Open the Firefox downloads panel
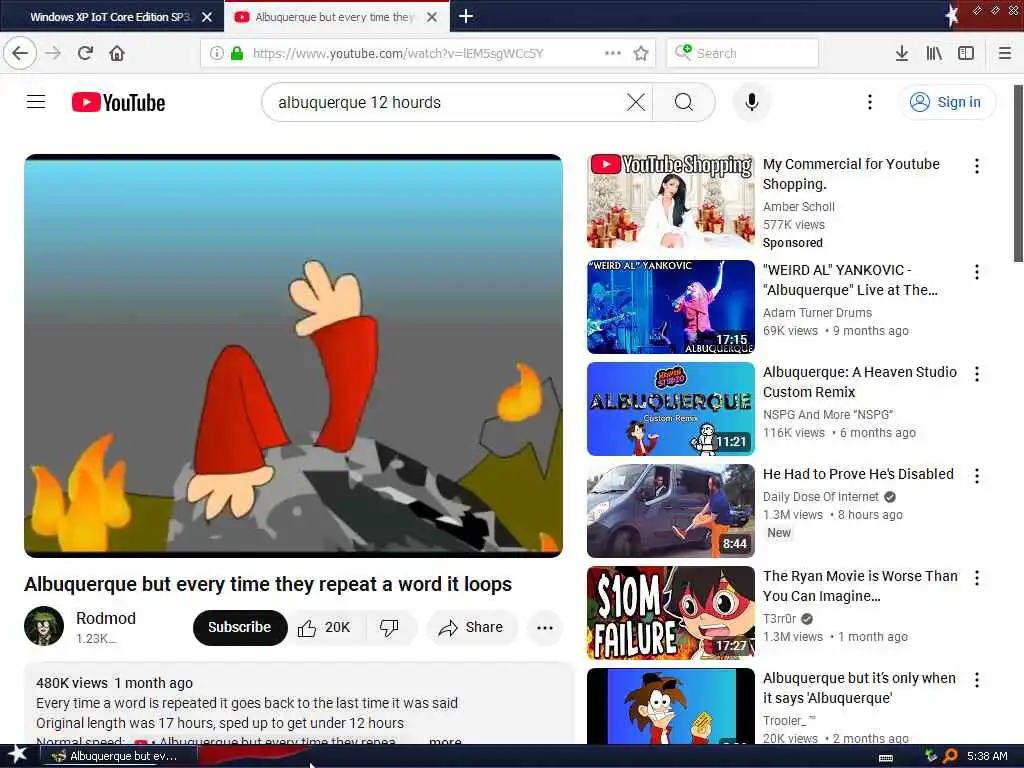 tap(901, 53)
